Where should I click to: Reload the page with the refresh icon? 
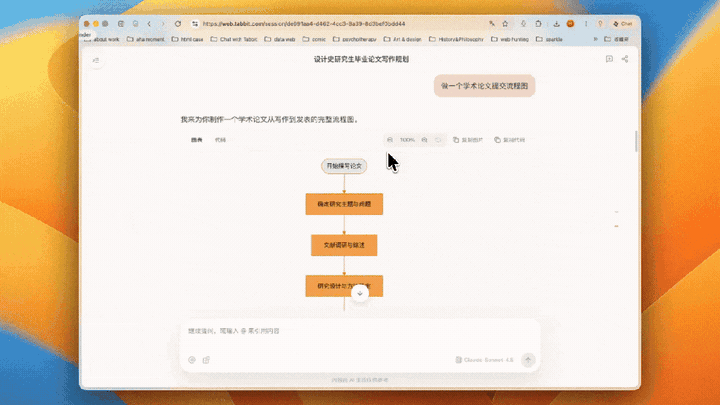178,24
